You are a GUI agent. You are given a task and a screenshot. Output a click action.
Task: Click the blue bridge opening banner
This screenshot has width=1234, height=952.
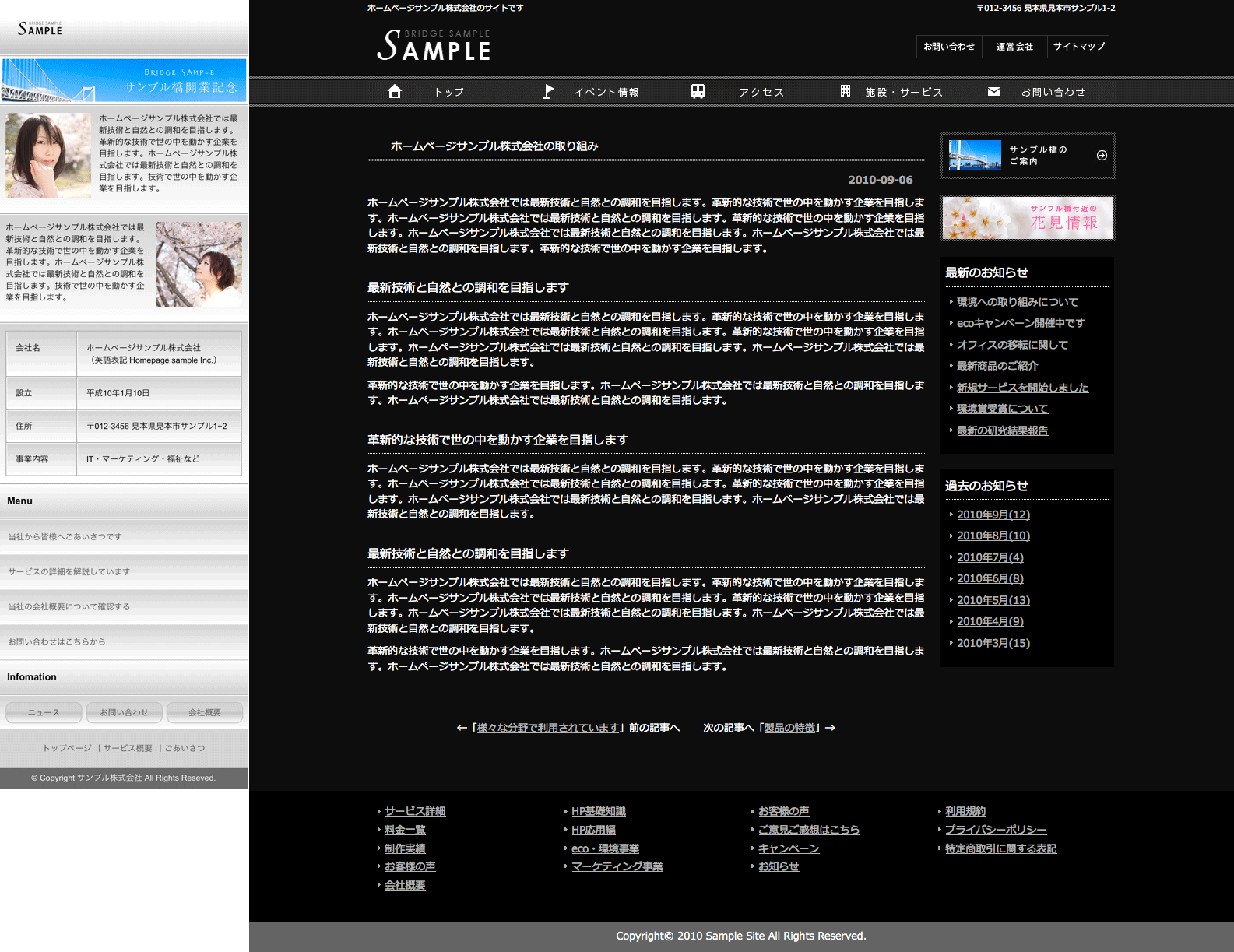click(125, 80)
